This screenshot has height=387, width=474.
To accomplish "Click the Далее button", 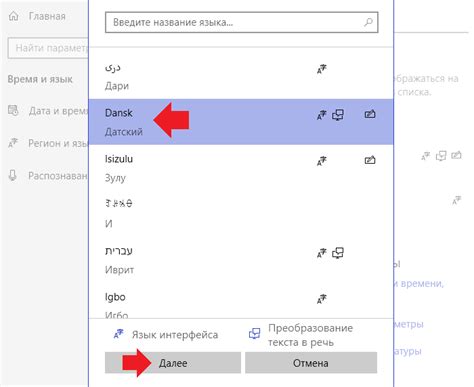I will [x=173, y=363].
